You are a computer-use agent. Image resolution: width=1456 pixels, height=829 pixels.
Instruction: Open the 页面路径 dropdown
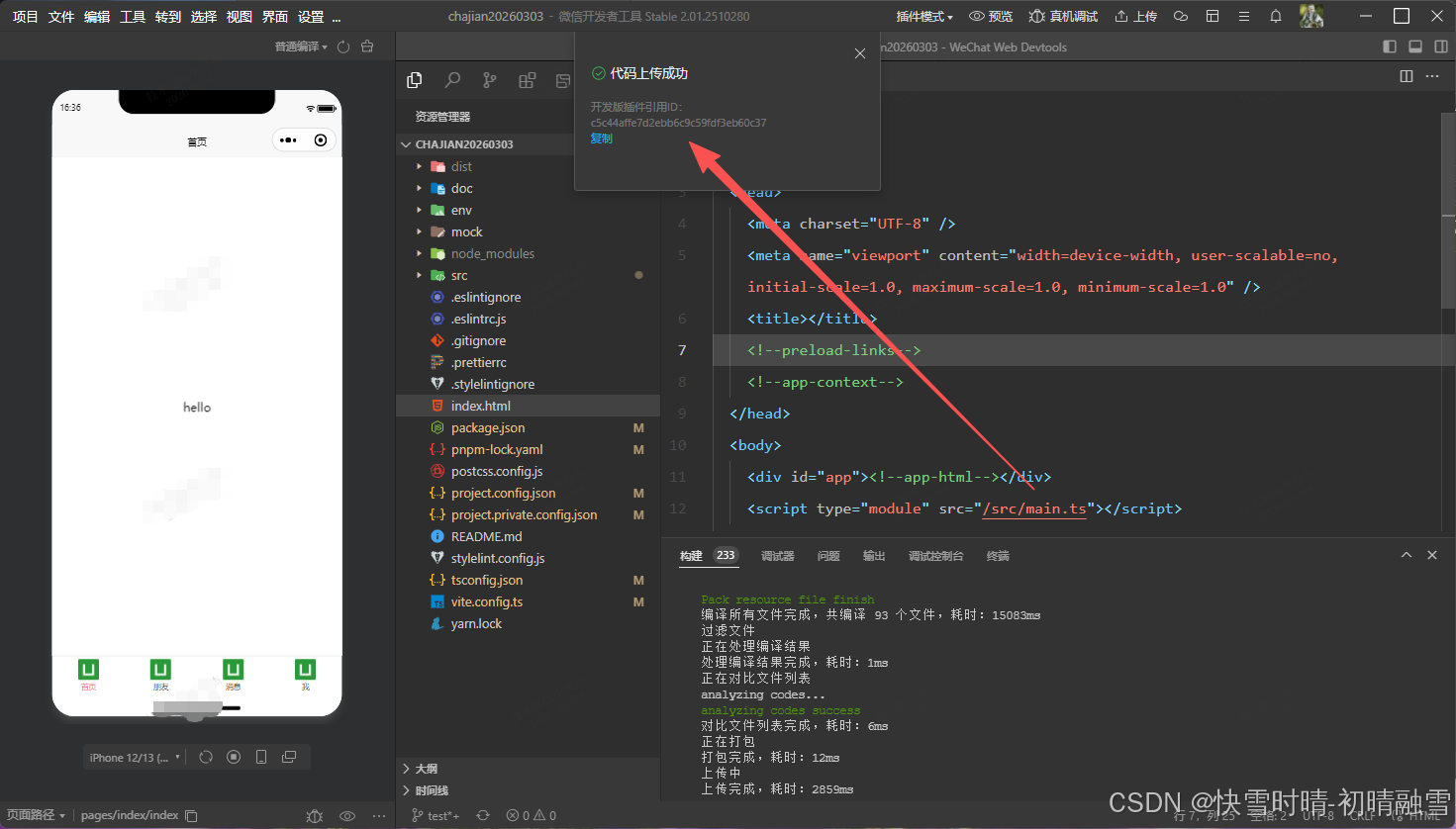(36, 816)
